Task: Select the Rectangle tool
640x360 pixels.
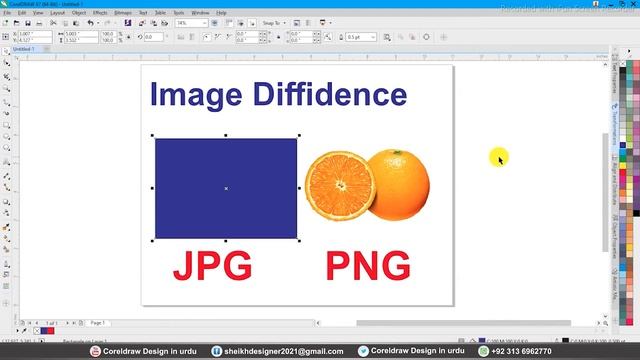Action: pyautogui.click(x=6, y=125)
